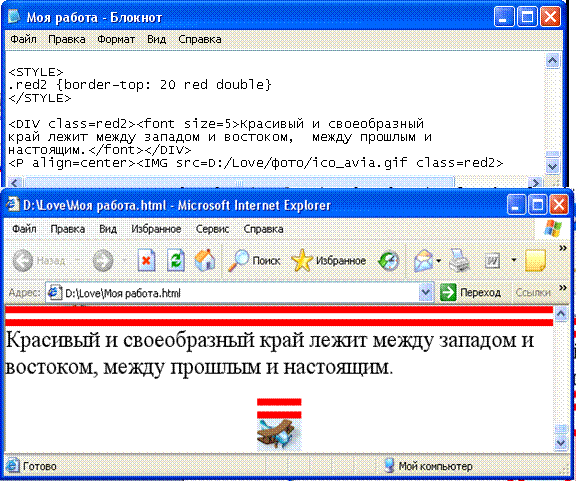Click Notepad horizontal scrollbar thumb
The image size is (576, 481).
click(240, 182)
